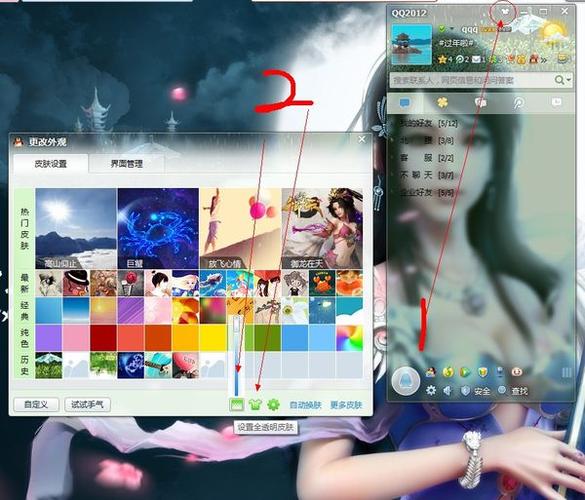Image resolution: width=585 pixels, height=500 pixels.
Task: Click the 自定义 custom skin button
Action: click(36, 404)
